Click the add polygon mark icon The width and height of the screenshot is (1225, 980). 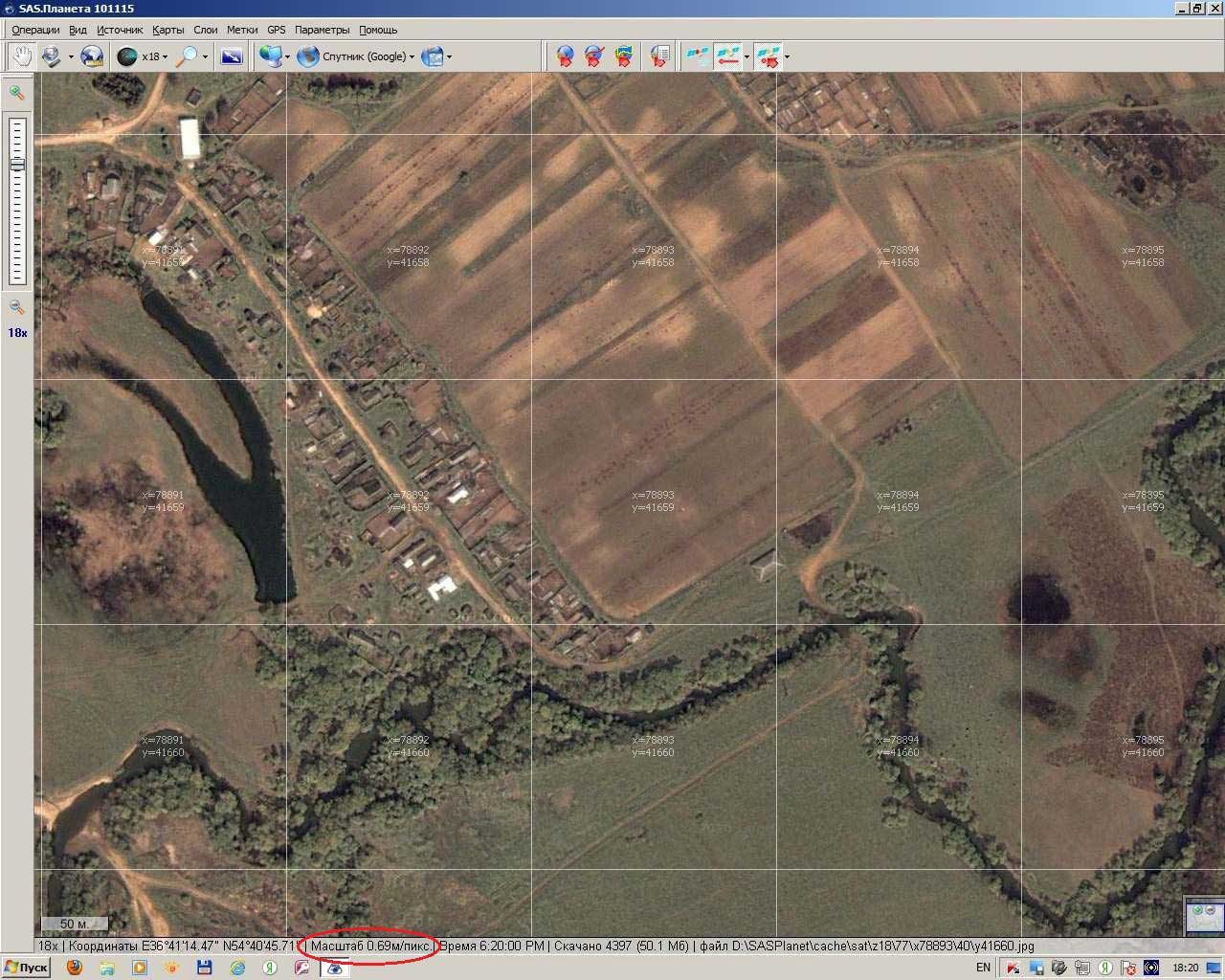pyautogui.click(x=624, y=56)
